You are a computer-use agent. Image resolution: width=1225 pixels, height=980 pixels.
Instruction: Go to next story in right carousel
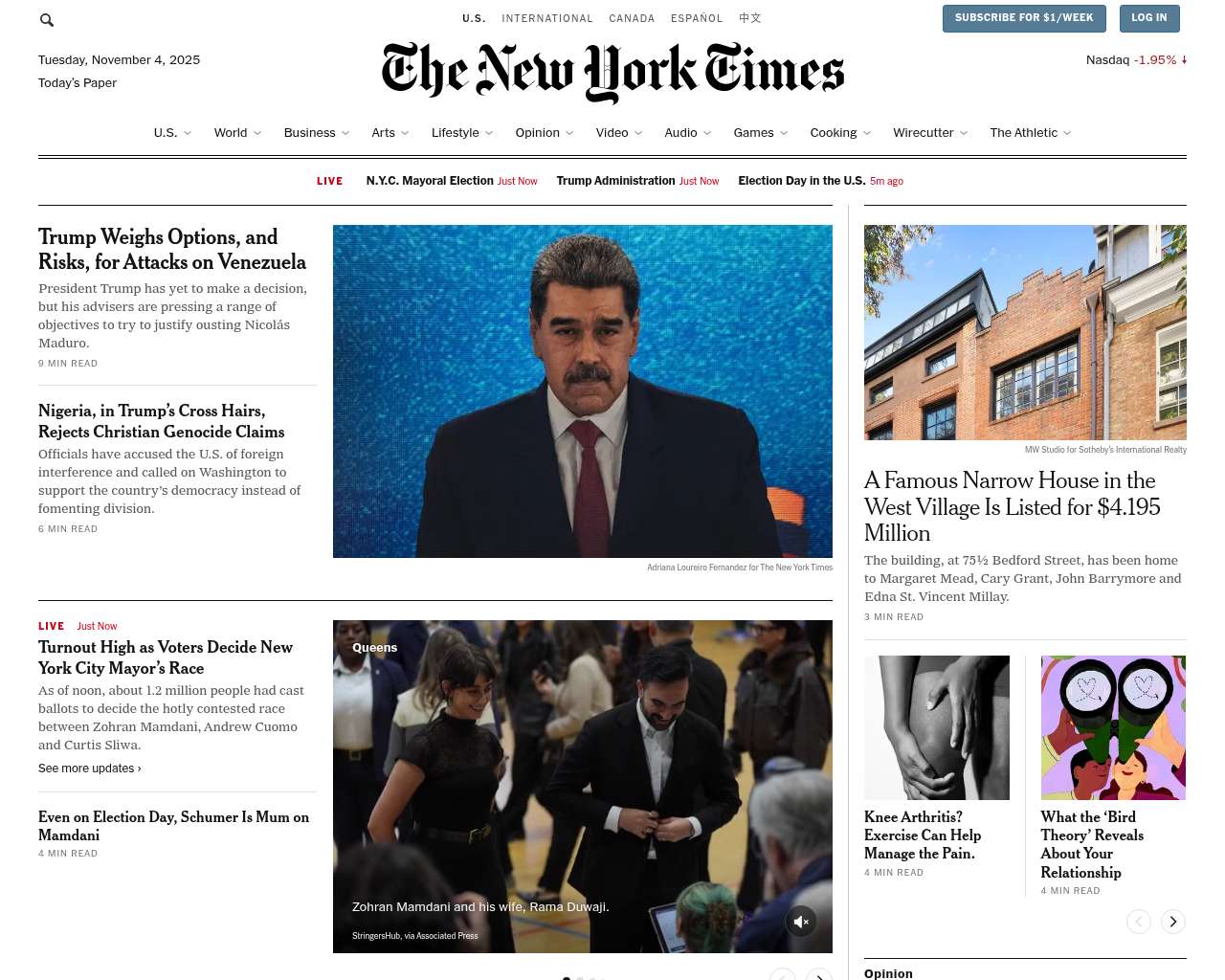1172,922
